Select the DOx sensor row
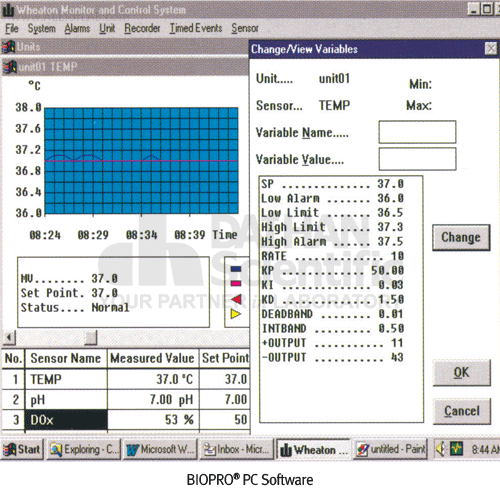The image size is (500, 500). (x=126, y=420)
